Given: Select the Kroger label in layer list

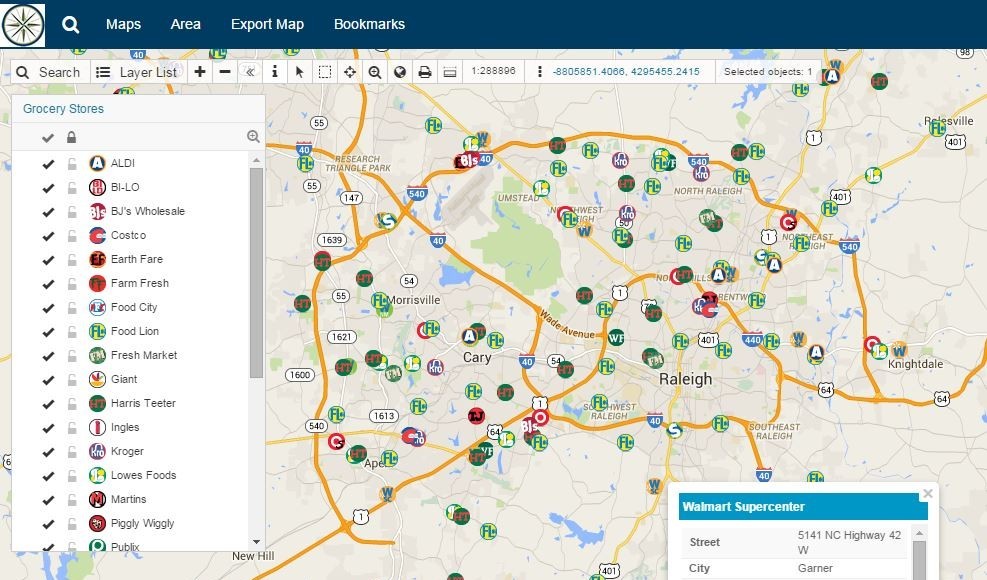Looking at the screenshot, I should click(x=127, y=451).
